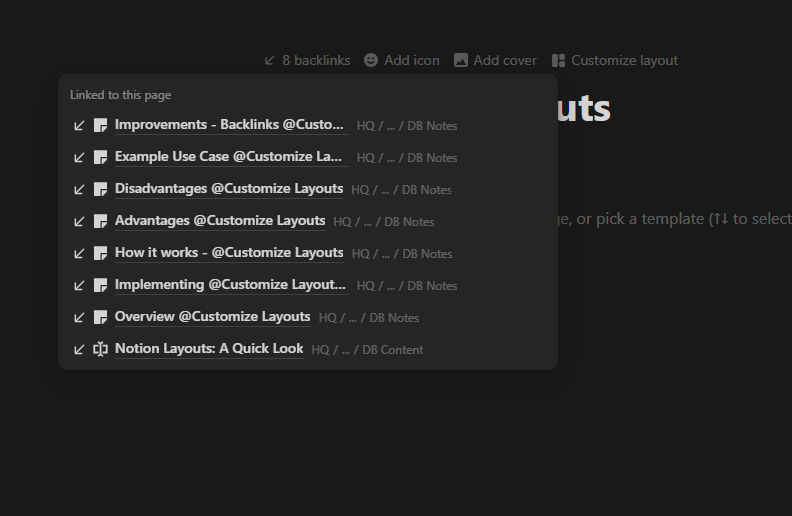Click HQ / ... / DB Notes path of Implementing row

click(x=407, y=286)
